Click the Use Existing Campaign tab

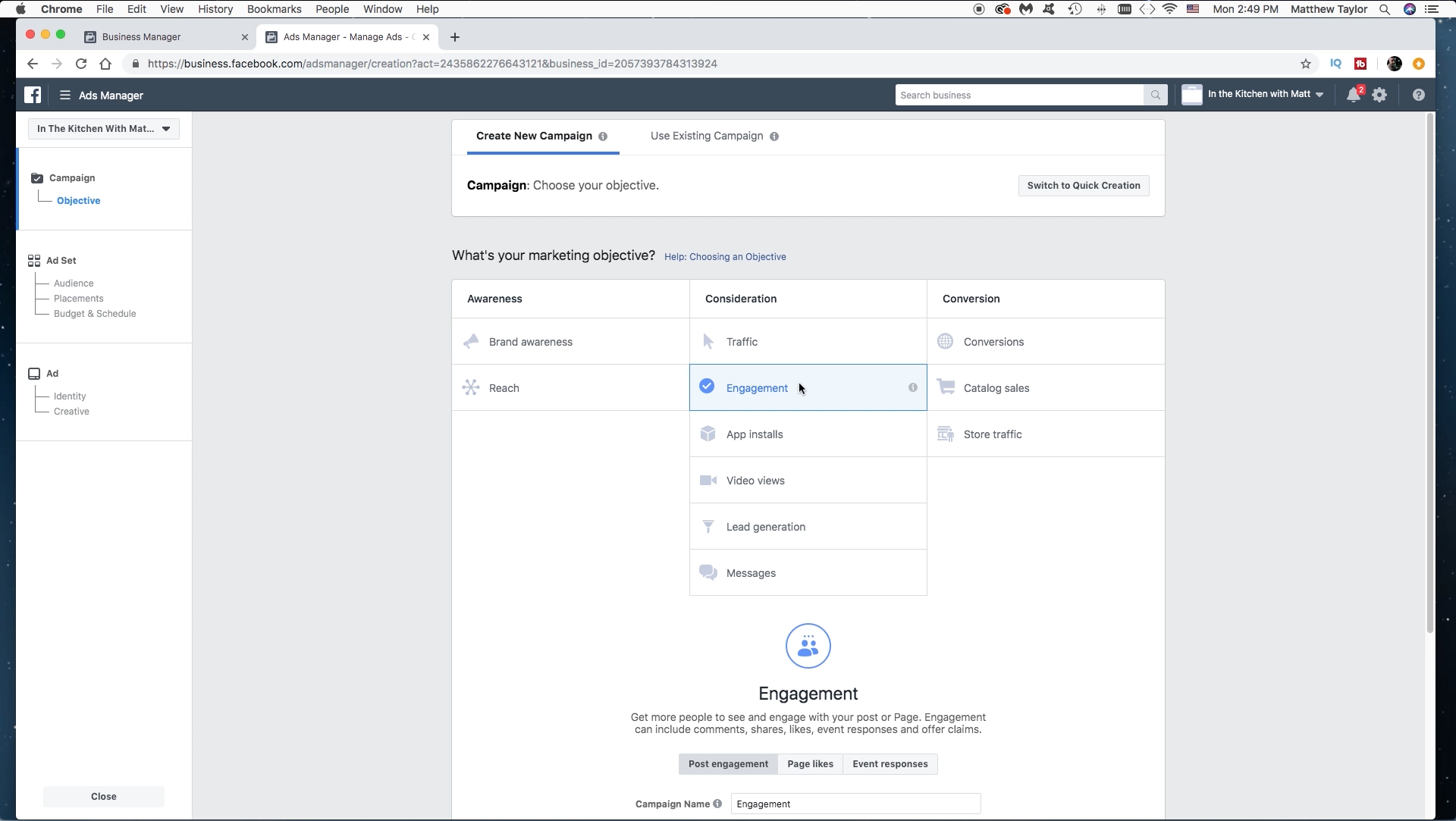[707, 136]
